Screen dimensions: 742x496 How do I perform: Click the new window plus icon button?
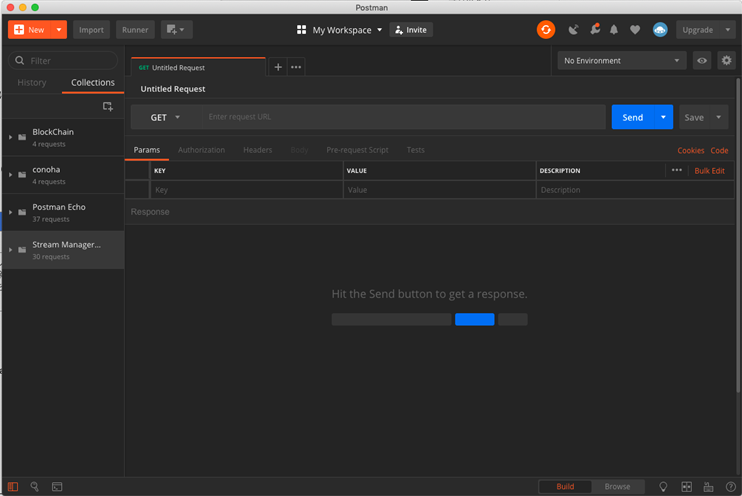pos(176,30)
